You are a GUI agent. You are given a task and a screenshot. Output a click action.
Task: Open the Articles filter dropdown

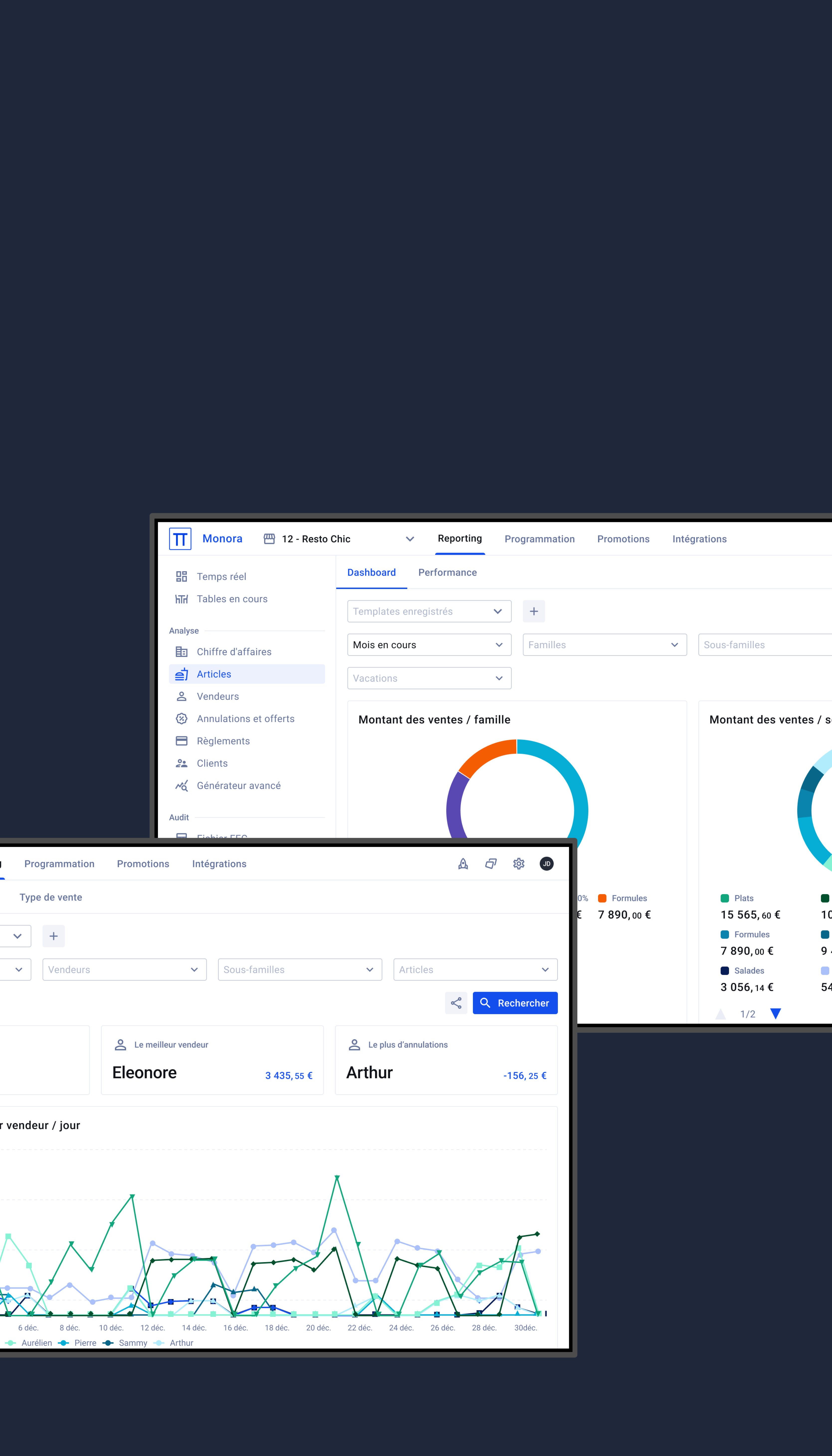click(475, 970)
